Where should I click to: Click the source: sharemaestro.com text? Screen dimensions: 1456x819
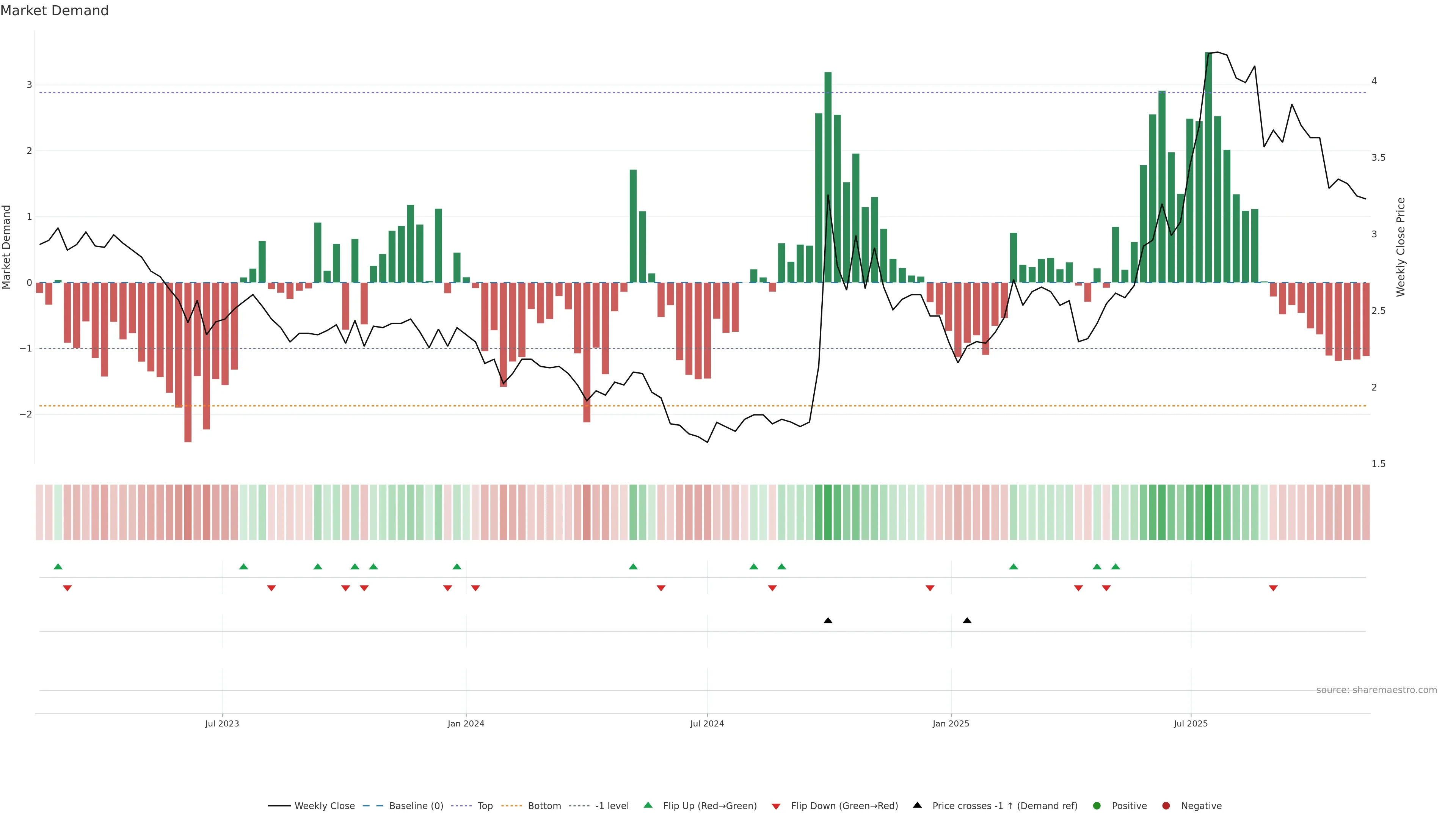[1376, 690]
